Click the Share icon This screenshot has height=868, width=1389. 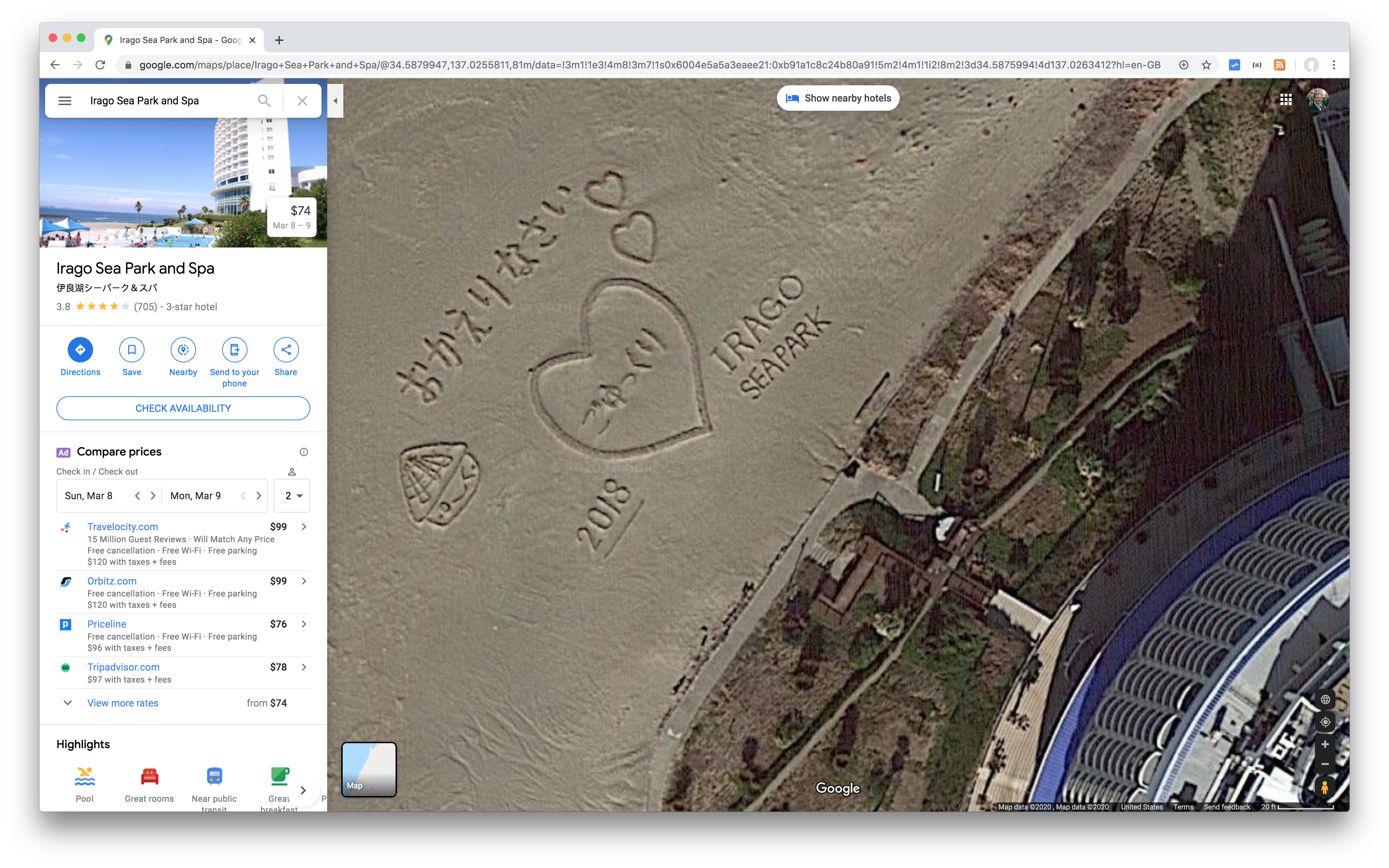click(286, 350)
